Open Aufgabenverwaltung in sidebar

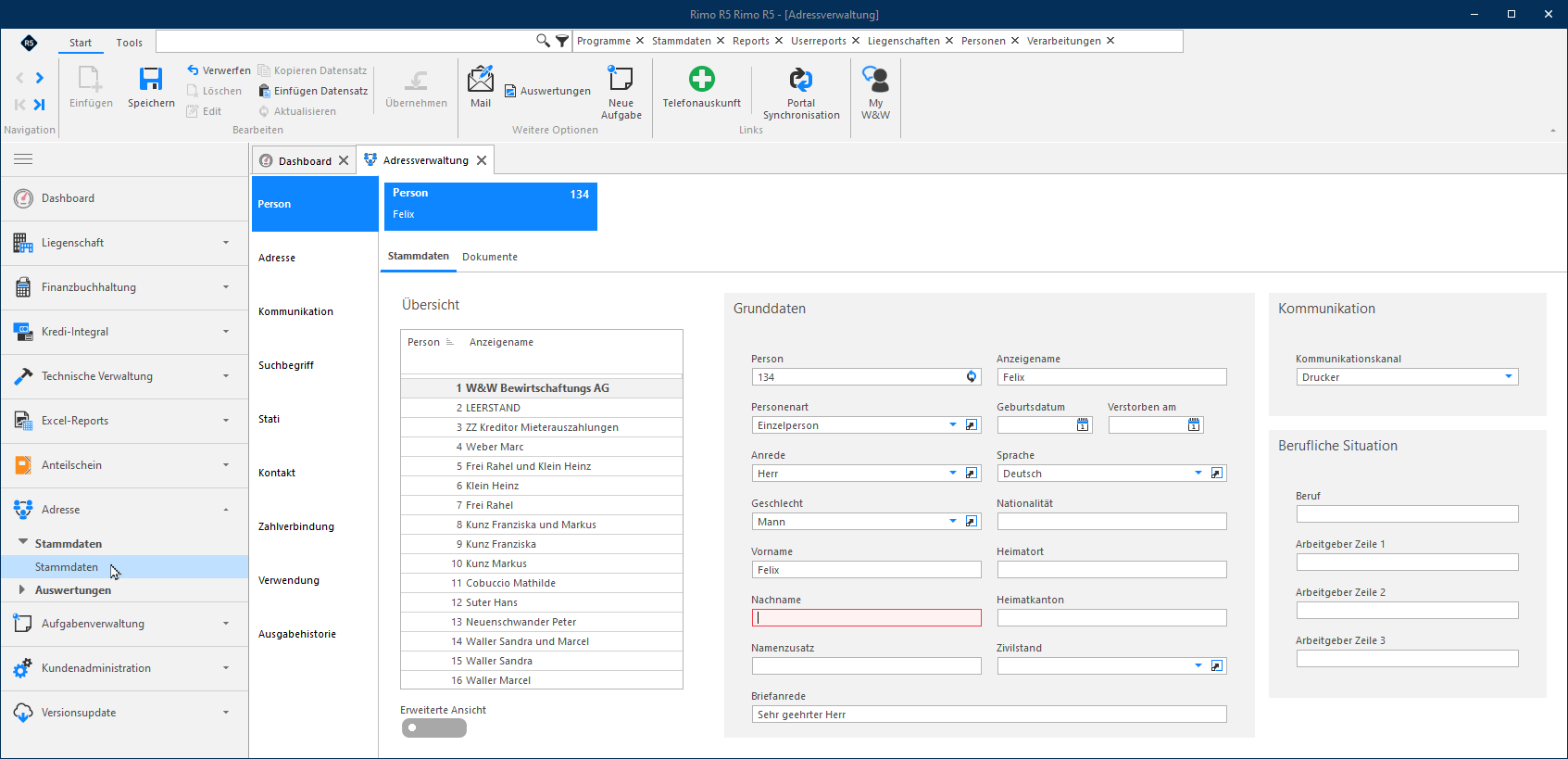point(124,624)
